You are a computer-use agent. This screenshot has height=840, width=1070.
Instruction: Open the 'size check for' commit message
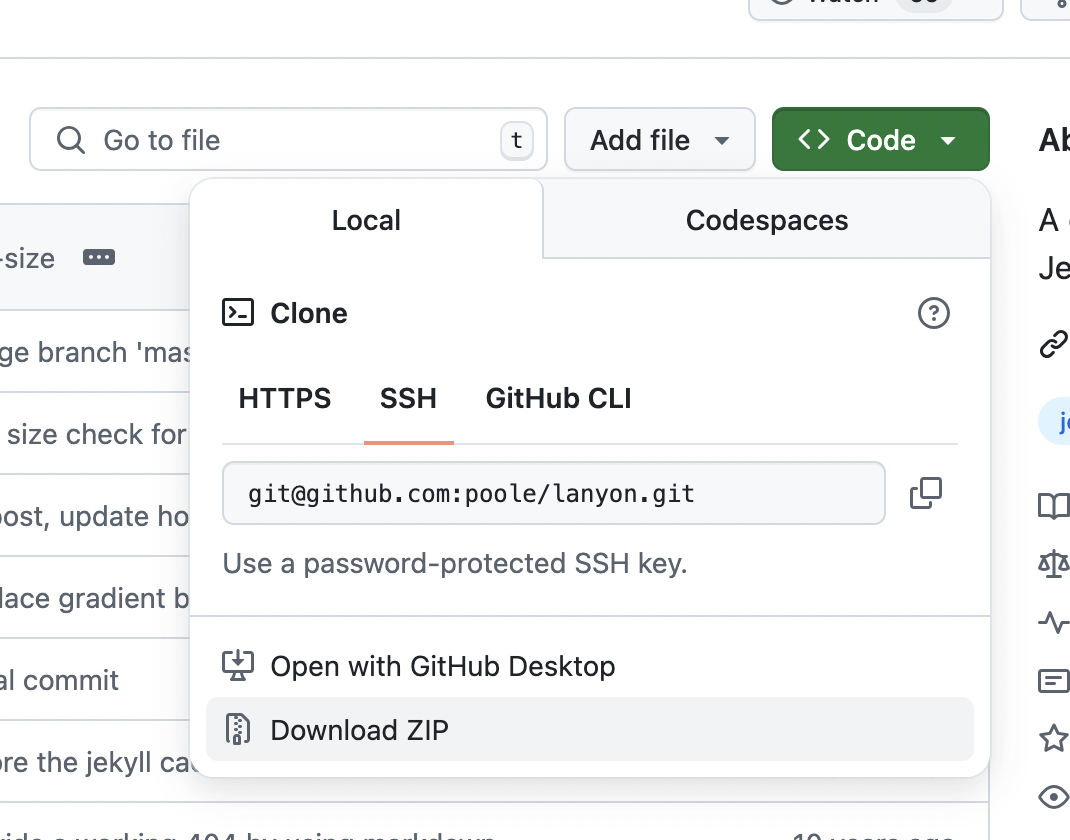click(96, 435)
